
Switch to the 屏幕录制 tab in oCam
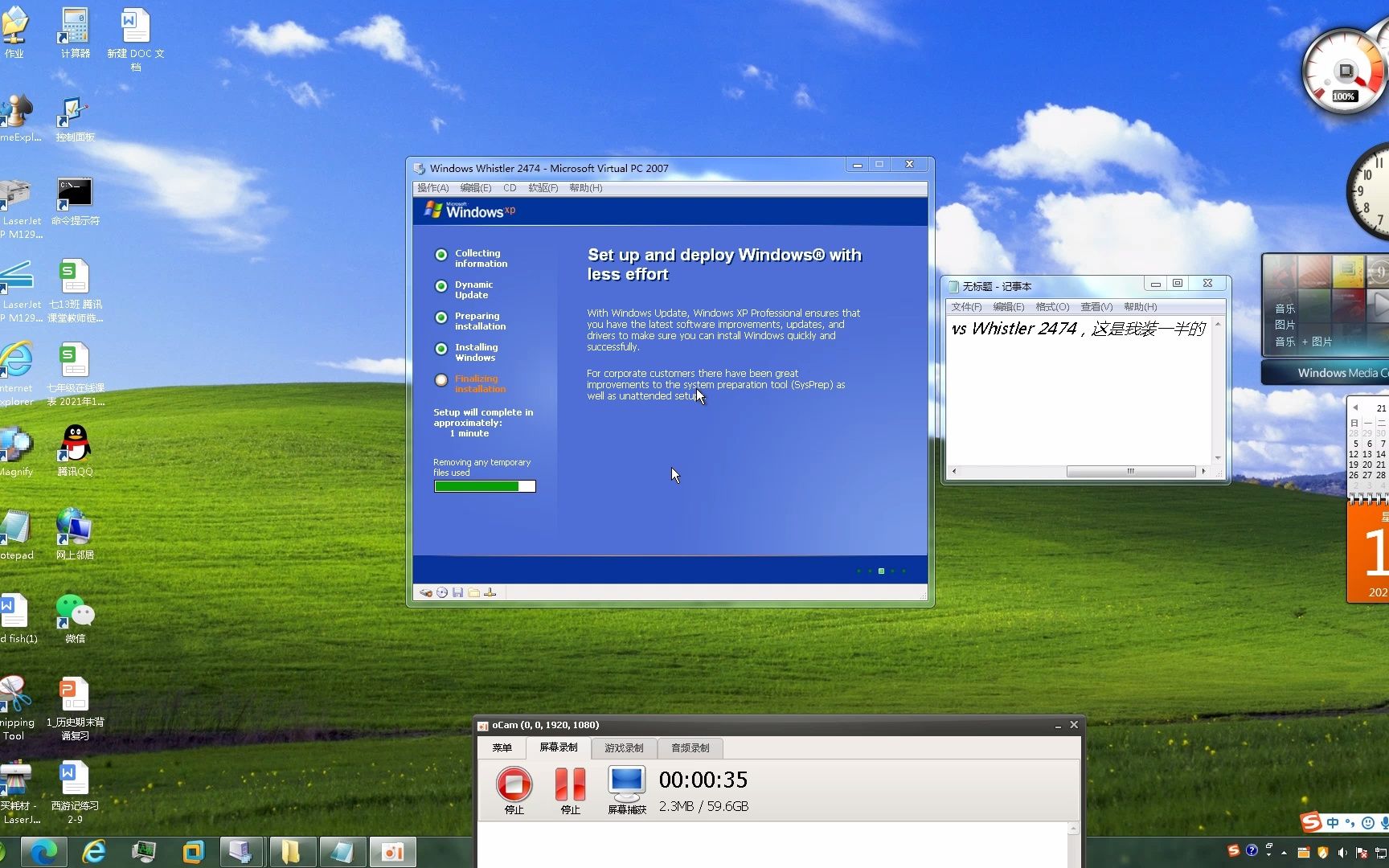[559, 747]
